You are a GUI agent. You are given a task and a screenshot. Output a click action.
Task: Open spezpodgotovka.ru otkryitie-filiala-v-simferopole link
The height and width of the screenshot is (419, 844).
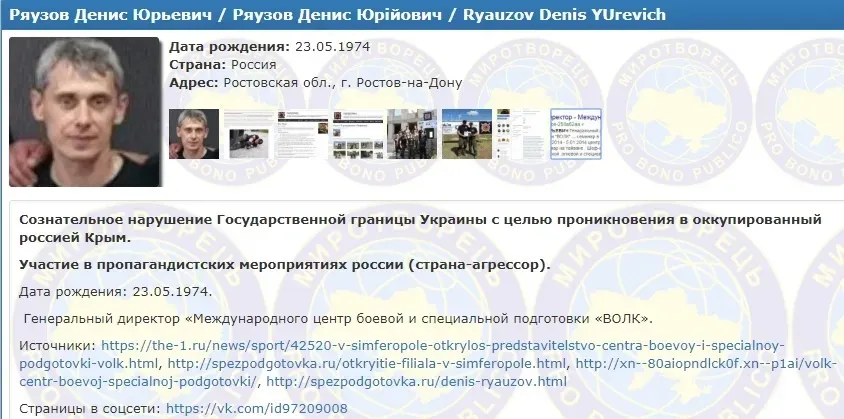pos(367,364)
